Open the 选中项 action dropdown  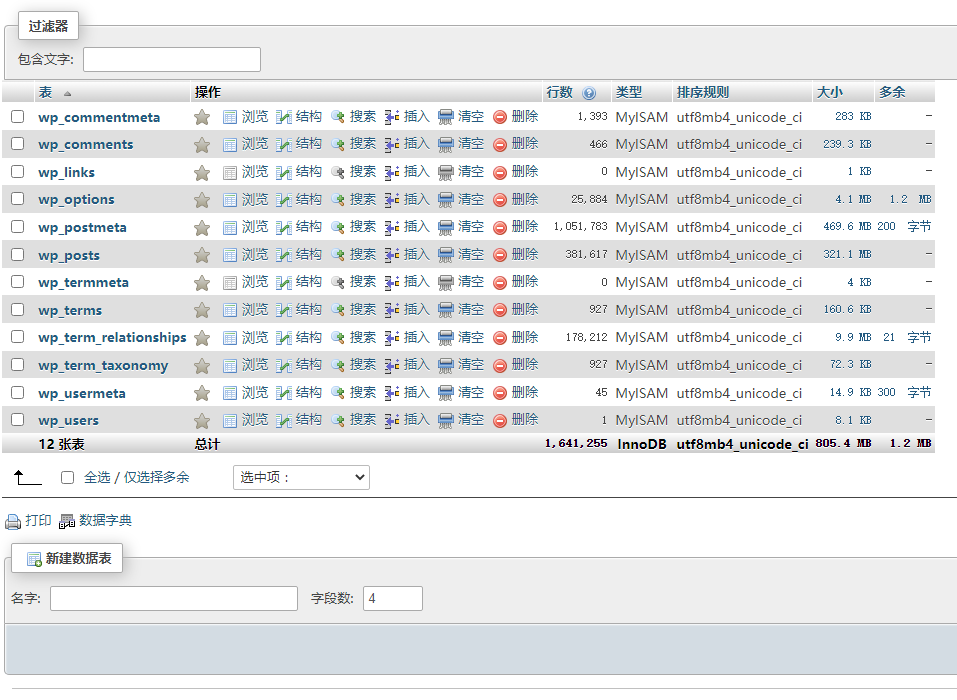(302, 477)
